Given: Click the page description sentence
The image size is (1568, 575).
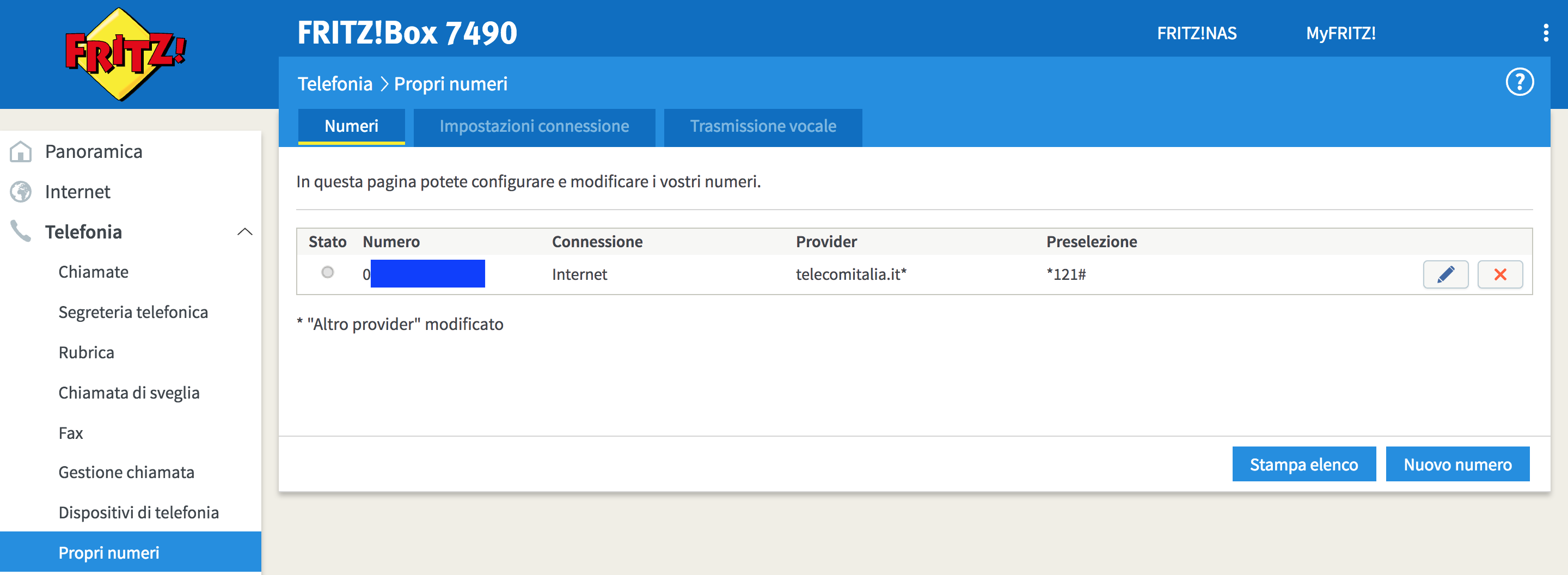Looking at the screenshot, I should tap(528, 181).
